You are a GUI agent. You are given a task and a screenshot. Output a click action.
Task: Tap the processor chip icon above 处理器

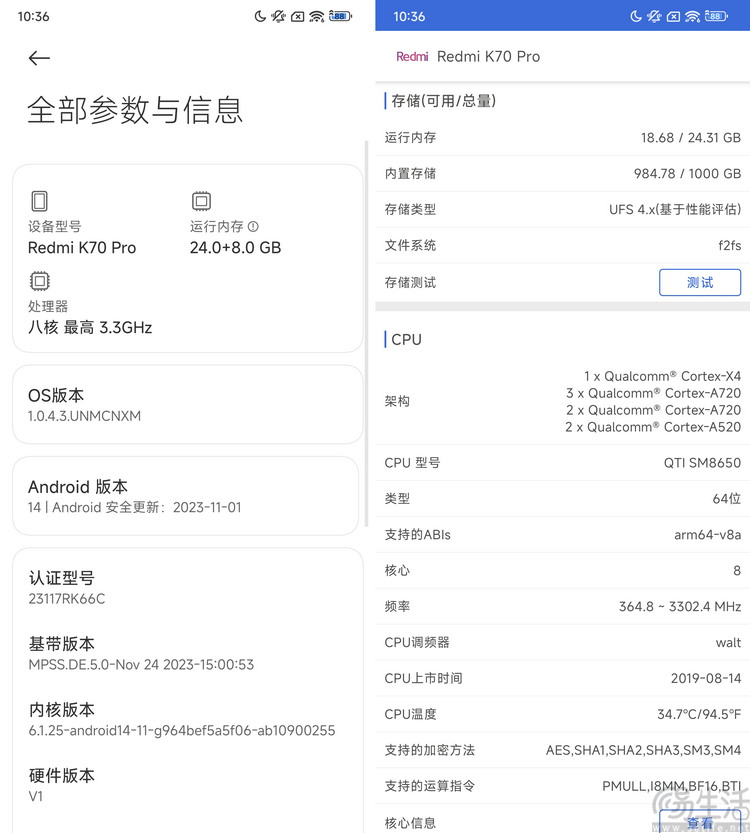point(39,281)
